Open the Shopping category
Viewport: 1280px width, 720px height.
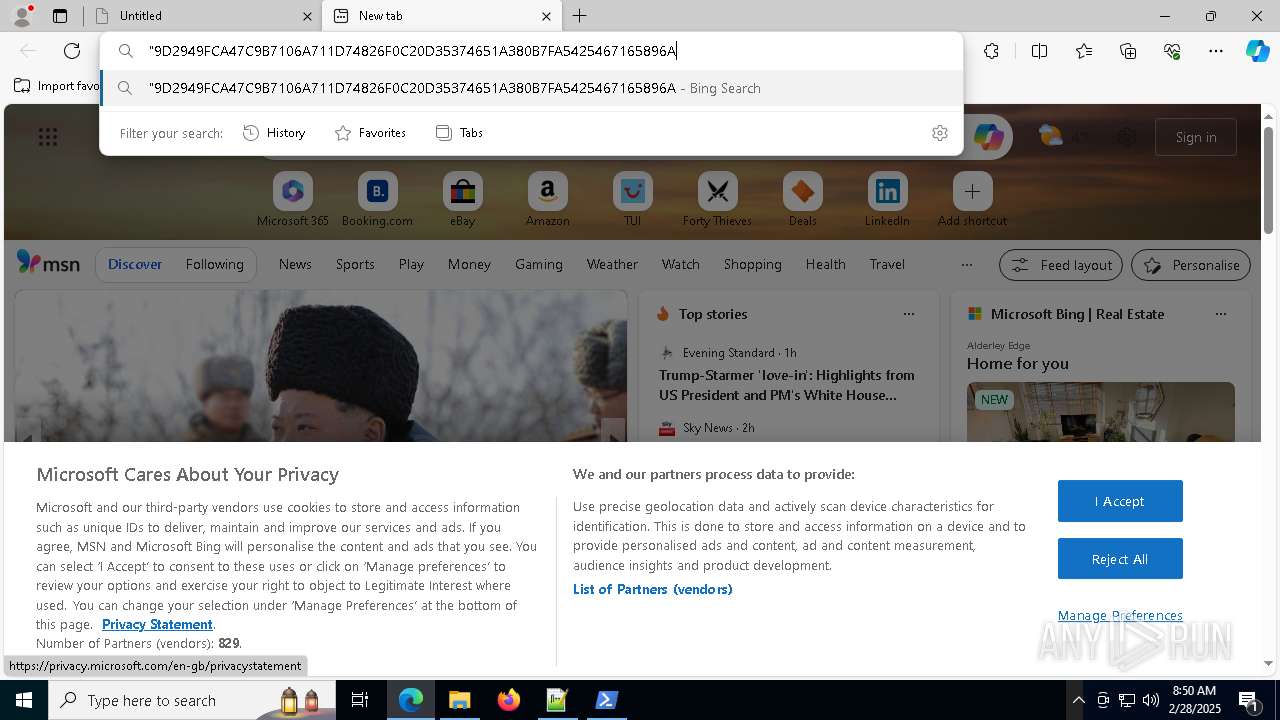[753, 264]
